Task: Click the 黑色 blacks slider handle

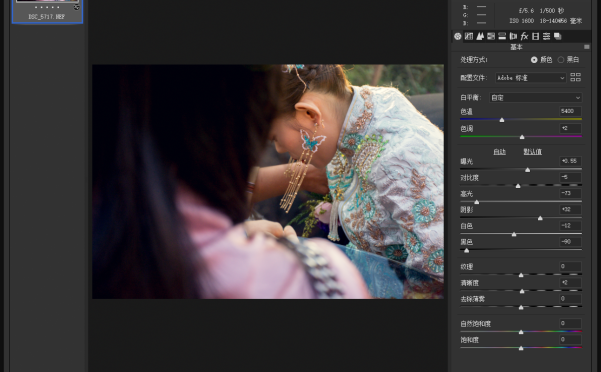Action: click(466, 251)
